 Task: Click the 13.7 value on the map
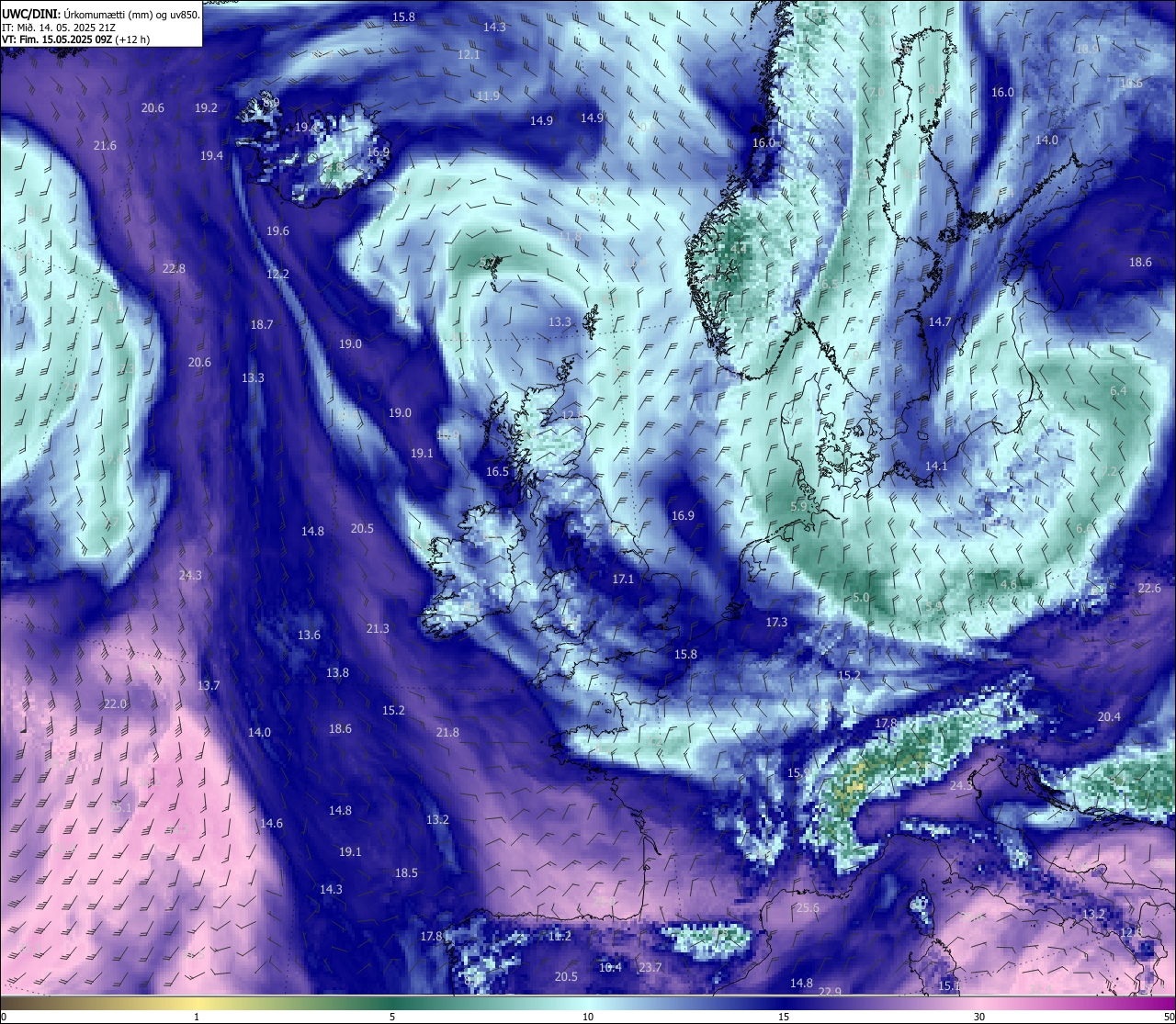[209, 686]
